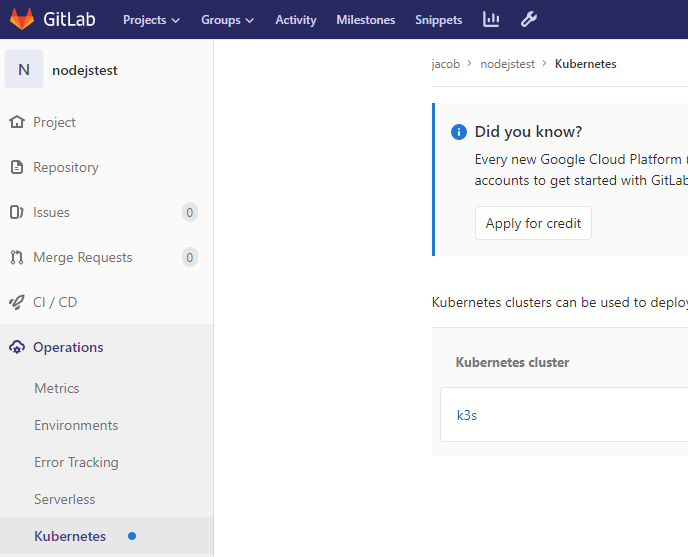Click the Issues board icon
Screen dimensions: 688x557
point(17,212)
